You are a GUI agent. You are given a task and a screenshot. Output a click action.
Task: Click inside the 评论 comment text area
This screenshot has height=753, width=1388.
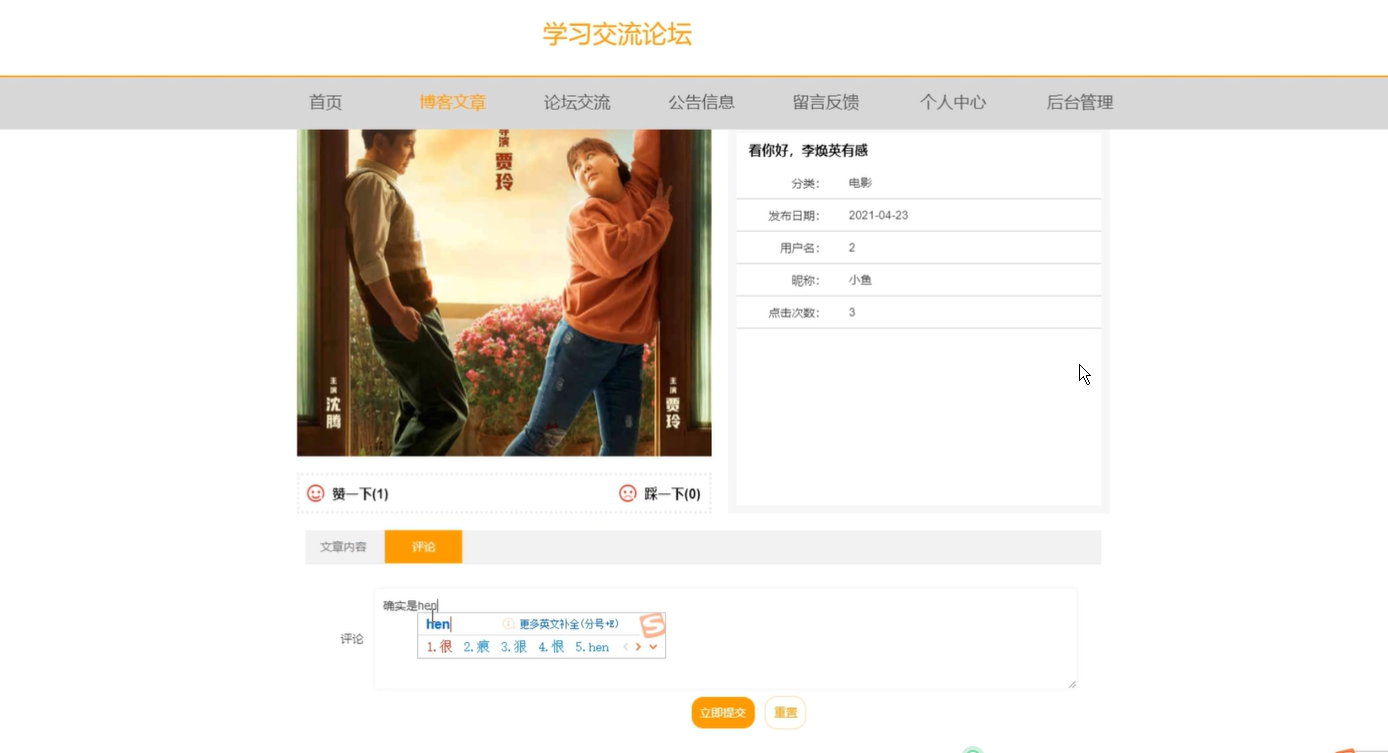coord(726,639)
